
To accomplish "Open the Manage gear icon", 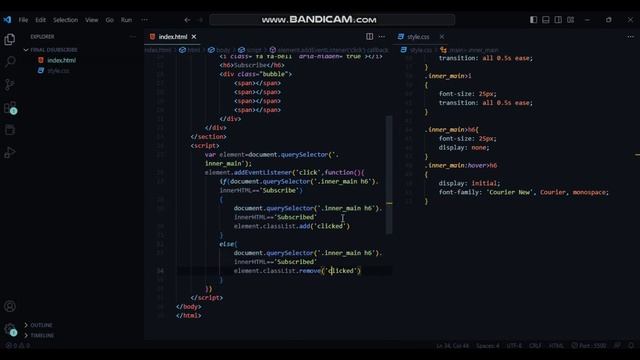I will tap(10, 329).
